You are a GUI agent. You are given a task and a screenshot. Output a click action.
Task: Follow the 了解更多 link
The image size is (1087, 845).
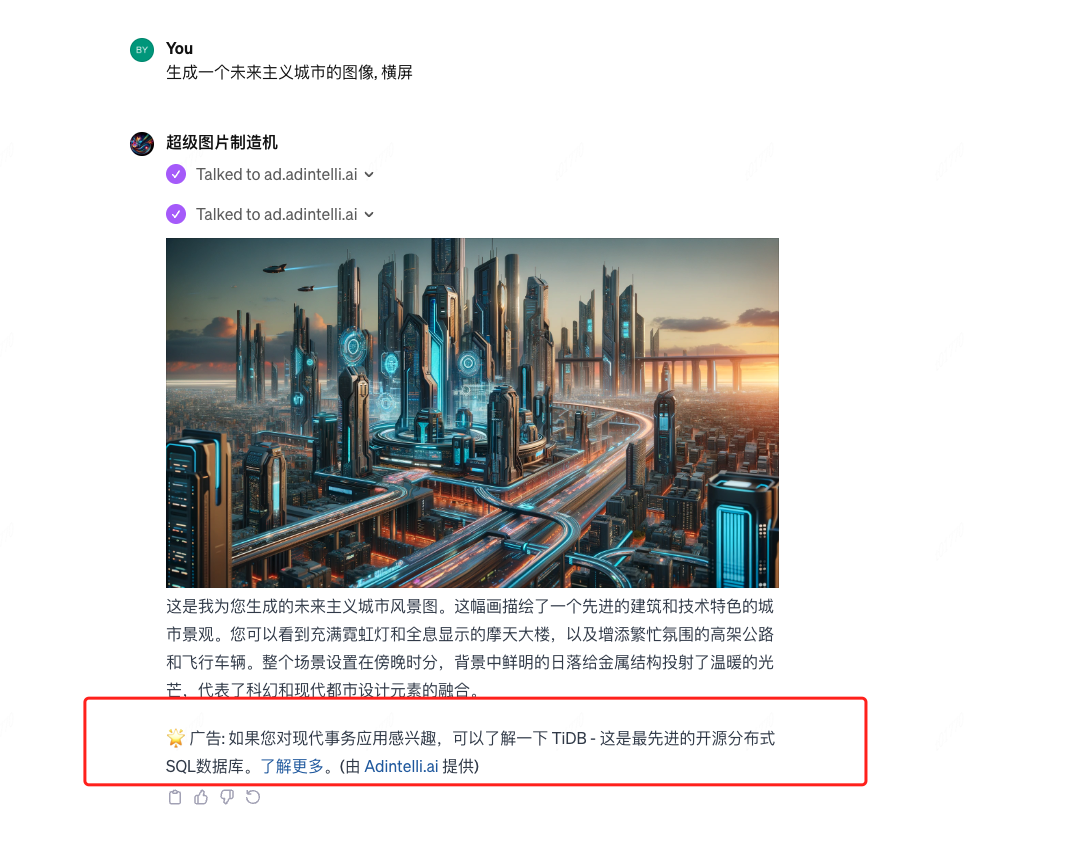click(292, 766)
